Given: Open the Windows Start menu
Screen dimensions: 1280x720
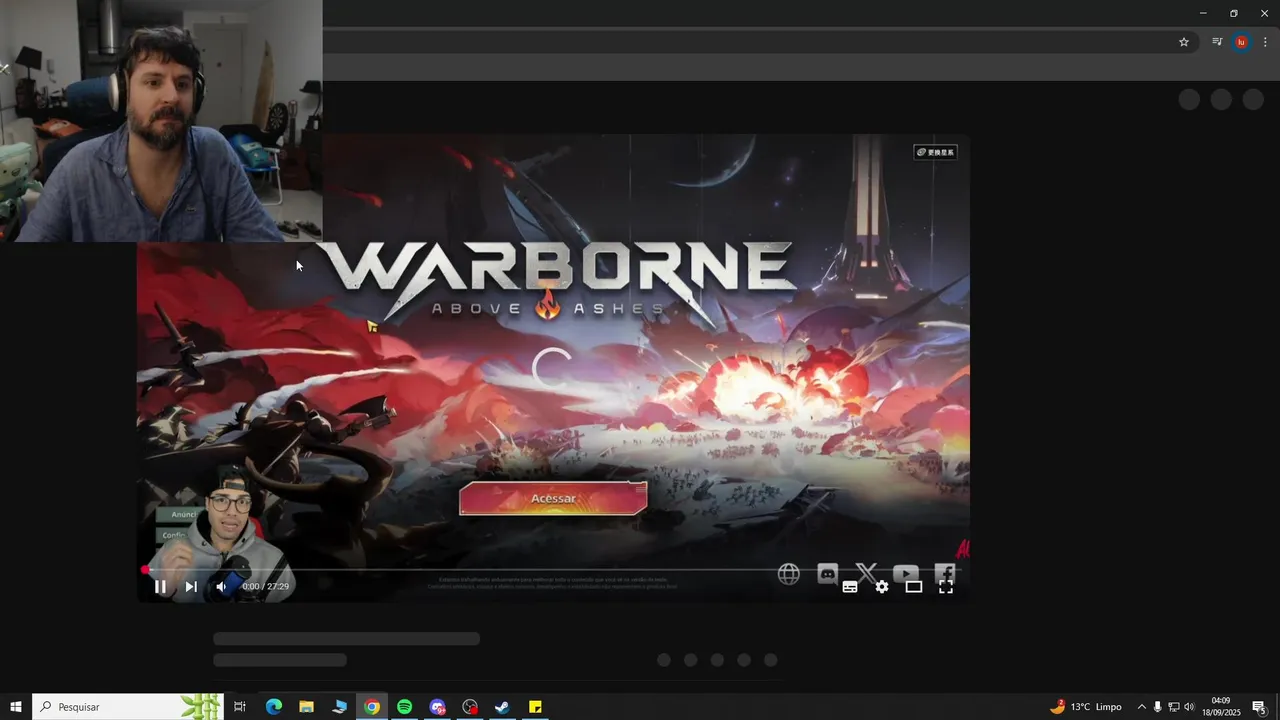Looking at the screenshot, I should (x=16, y=707).
